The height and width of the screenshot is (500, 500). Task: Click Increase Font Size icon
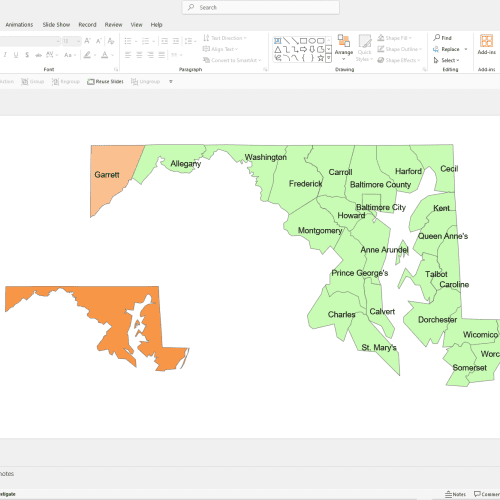88,41
